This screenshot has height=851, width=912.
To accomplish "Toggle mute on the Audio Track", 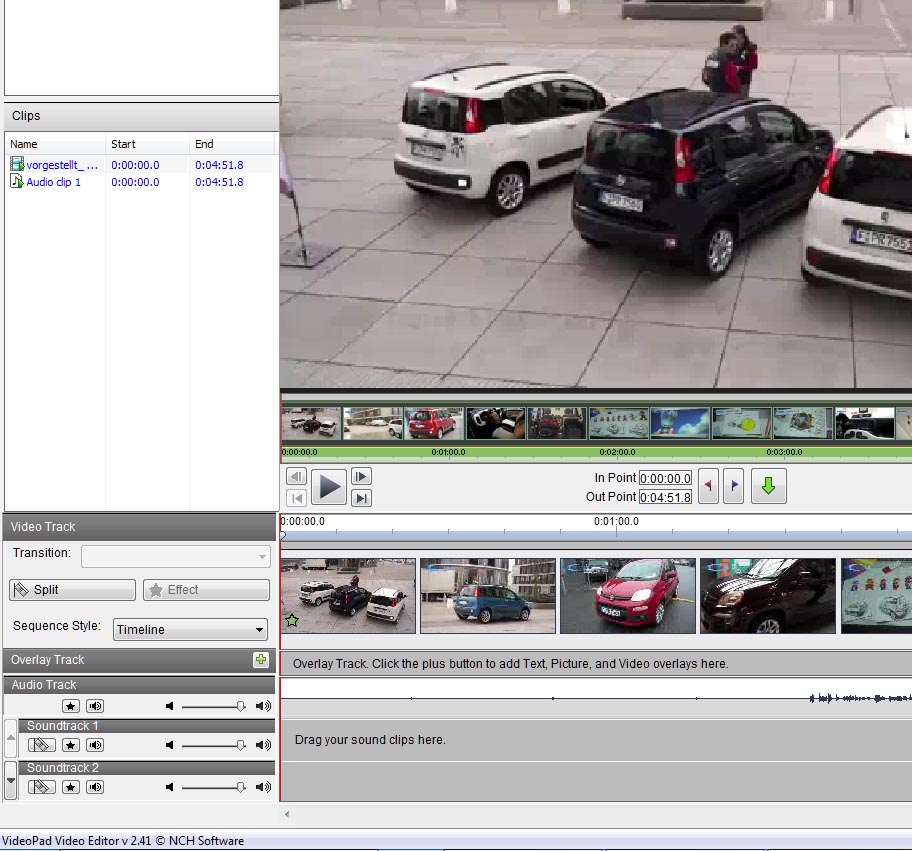I will coord(95,706).
